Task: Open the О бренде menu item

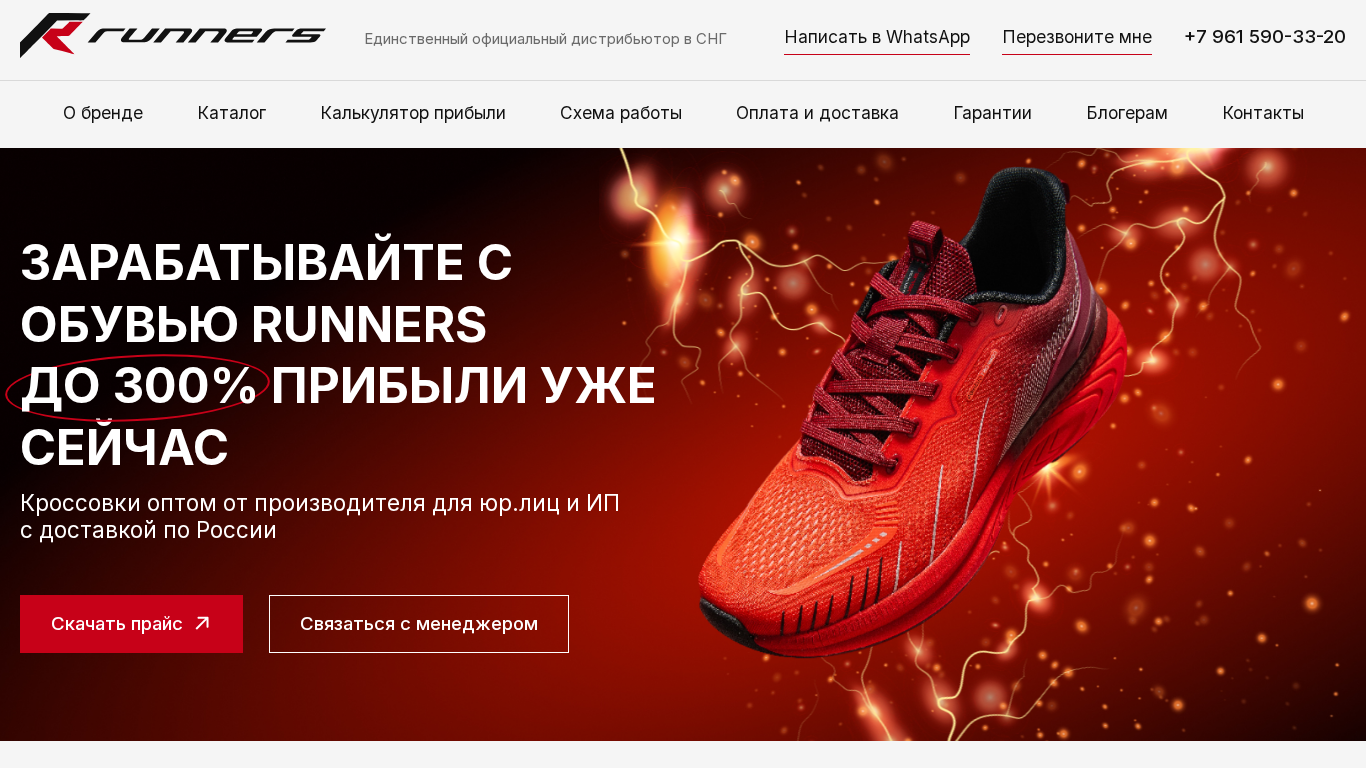Action: 103,113
